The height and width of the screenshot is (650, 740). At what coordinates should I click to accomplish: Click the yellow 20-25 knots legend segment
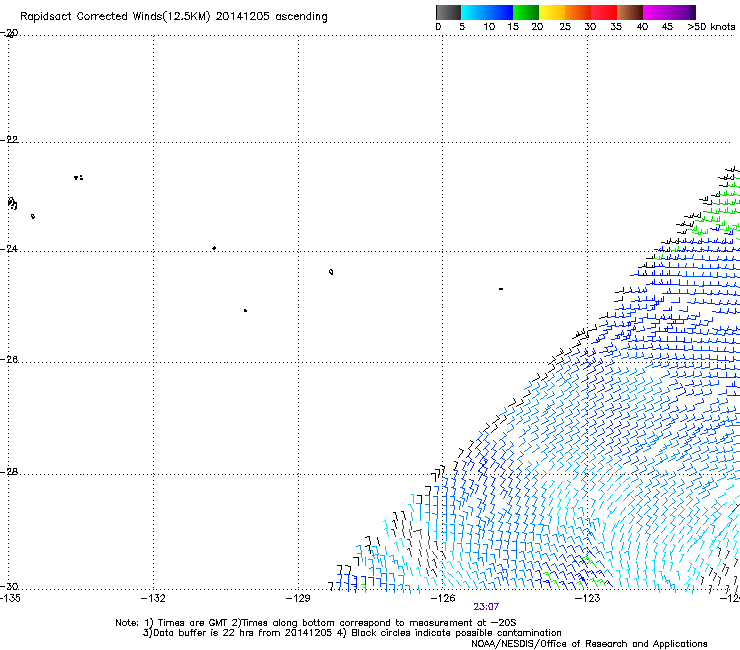coord(552,12)
